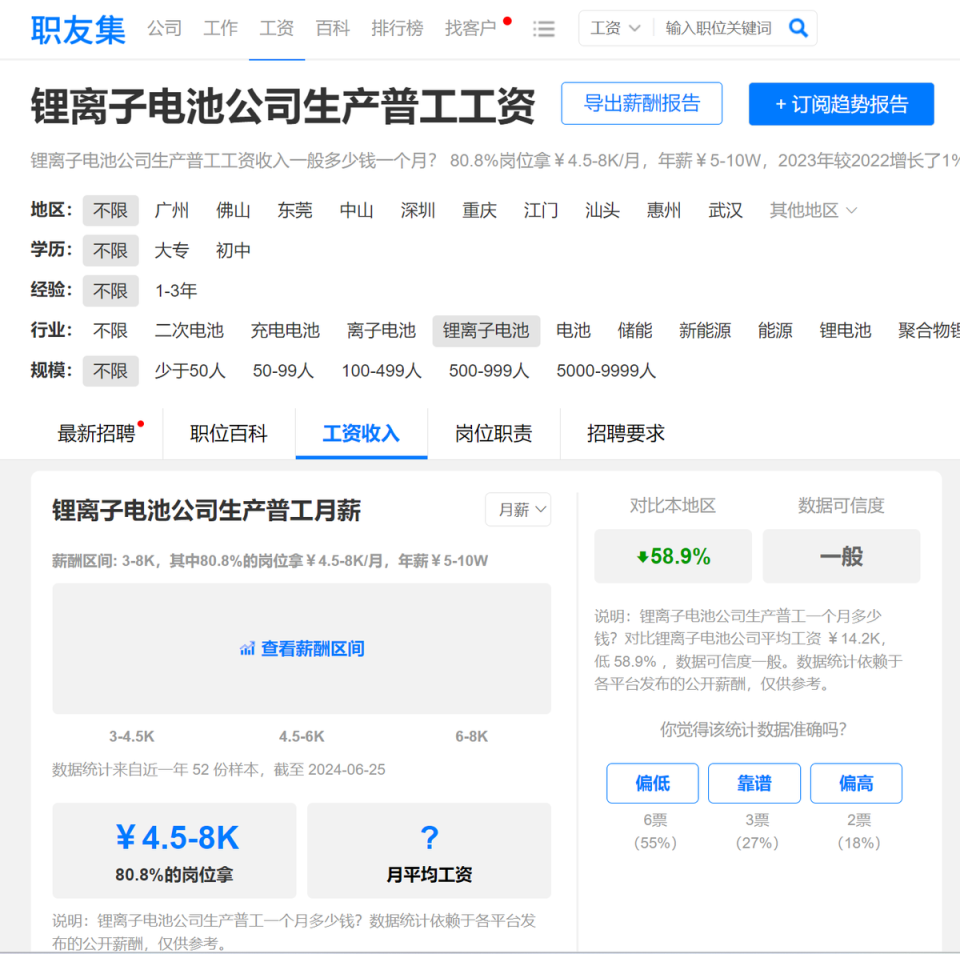This screenshot has width=960, height=954.
Task: Choose the 100-499人 company size filter
Action: point(381,370)
